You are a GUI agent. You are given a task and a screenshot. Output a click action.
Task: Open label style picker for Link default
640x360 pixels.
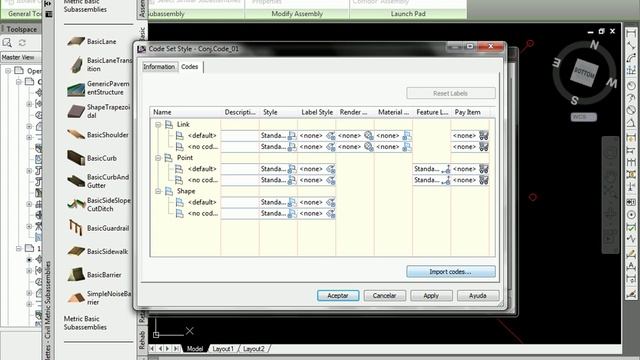[331, 136]
